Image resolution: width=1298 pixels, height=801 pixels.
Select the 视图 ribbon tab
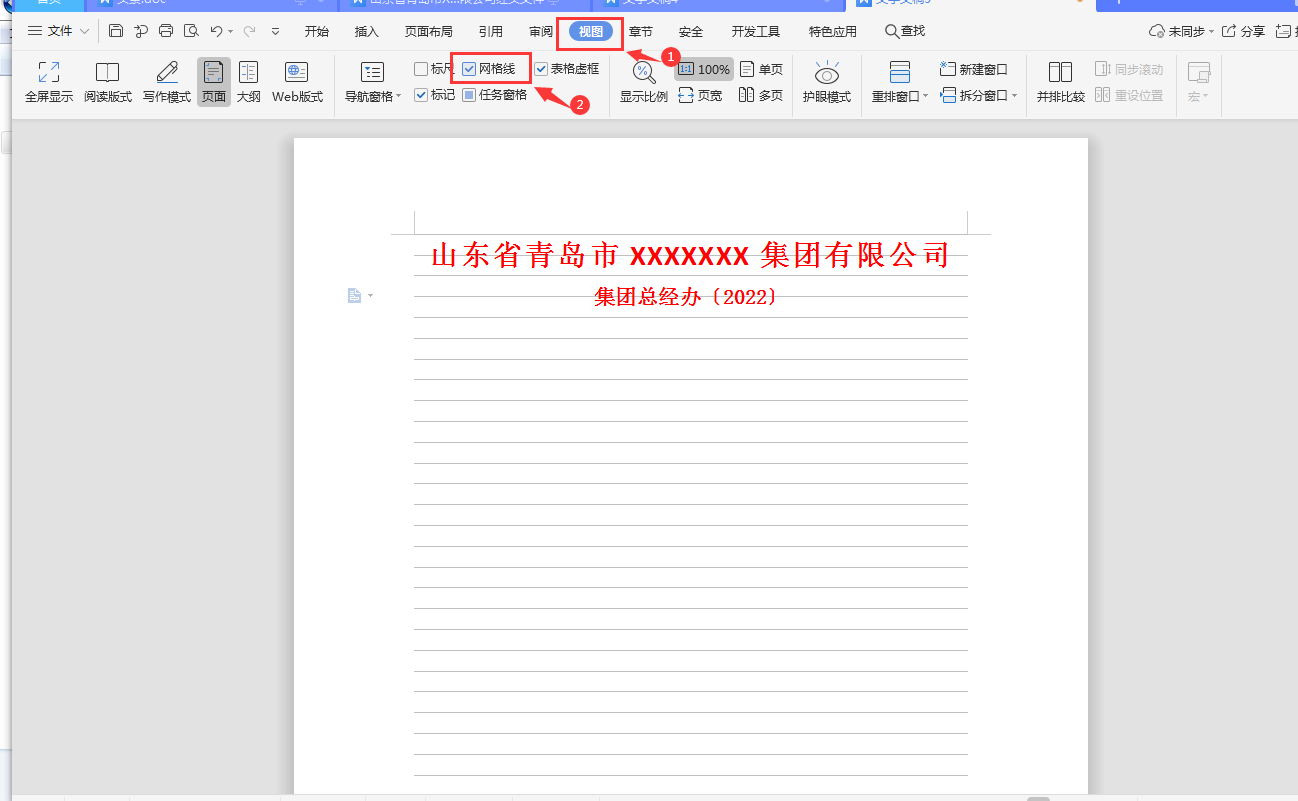tap(591, 32)
